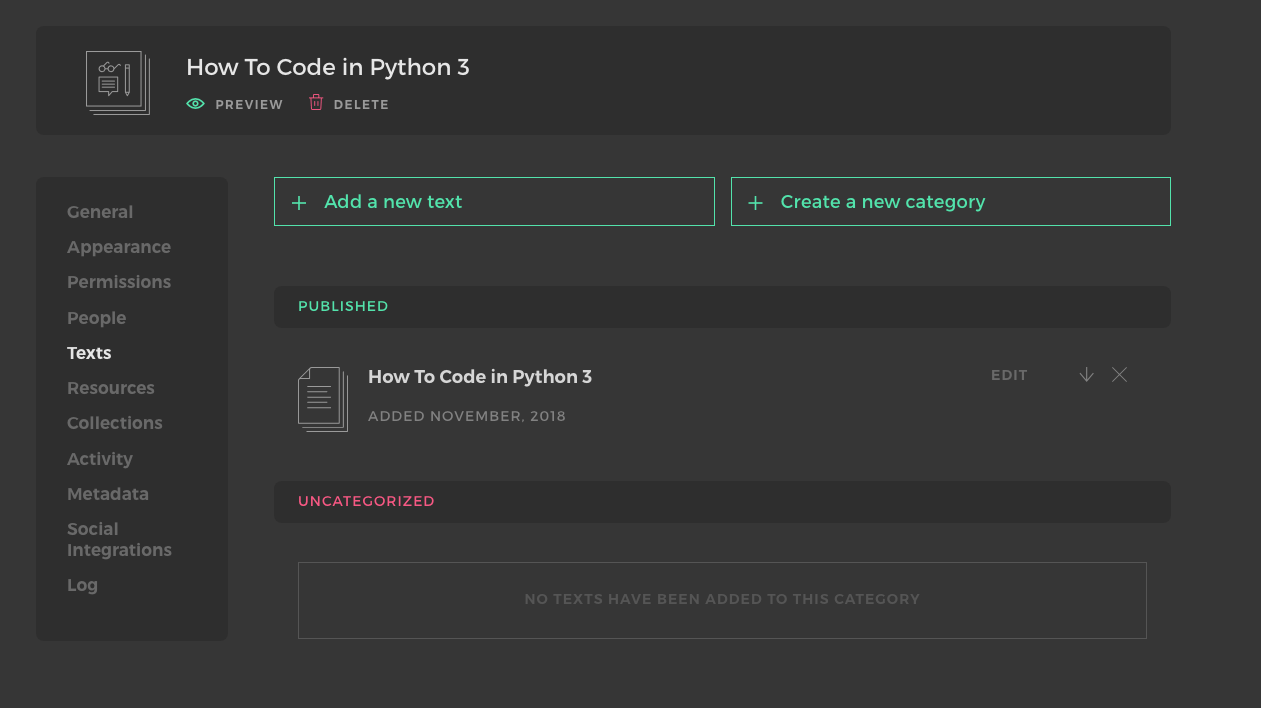Switch to the Collections section

(115, 423)
